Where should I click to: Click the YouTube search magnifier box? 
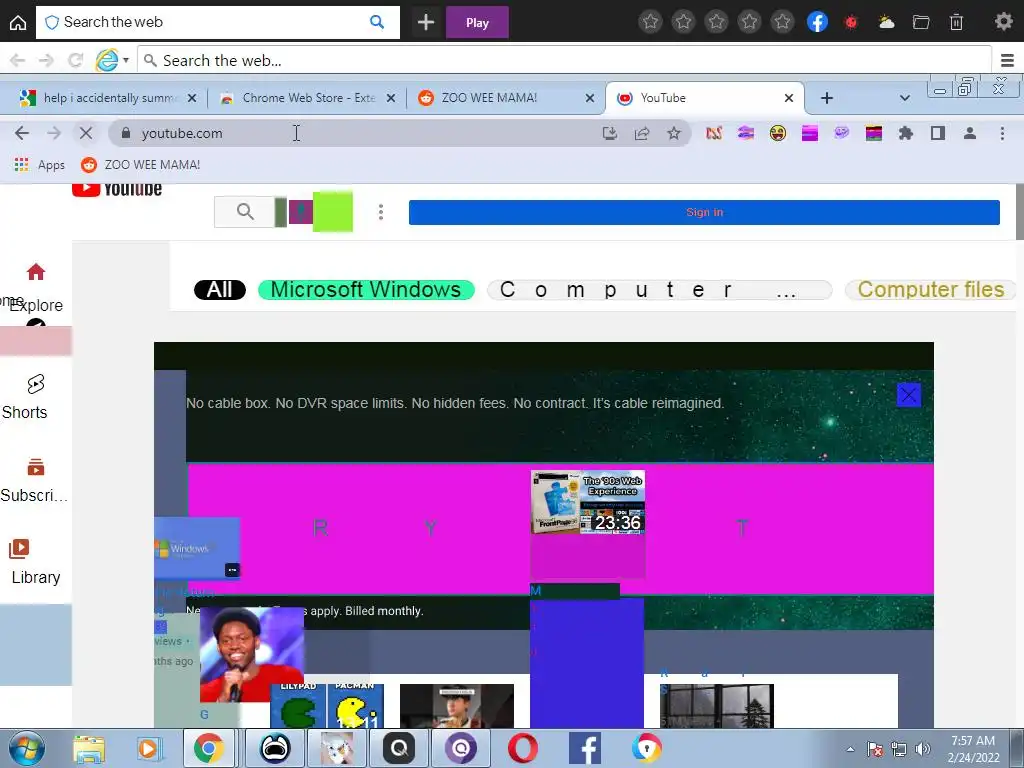tap(245, 212)
